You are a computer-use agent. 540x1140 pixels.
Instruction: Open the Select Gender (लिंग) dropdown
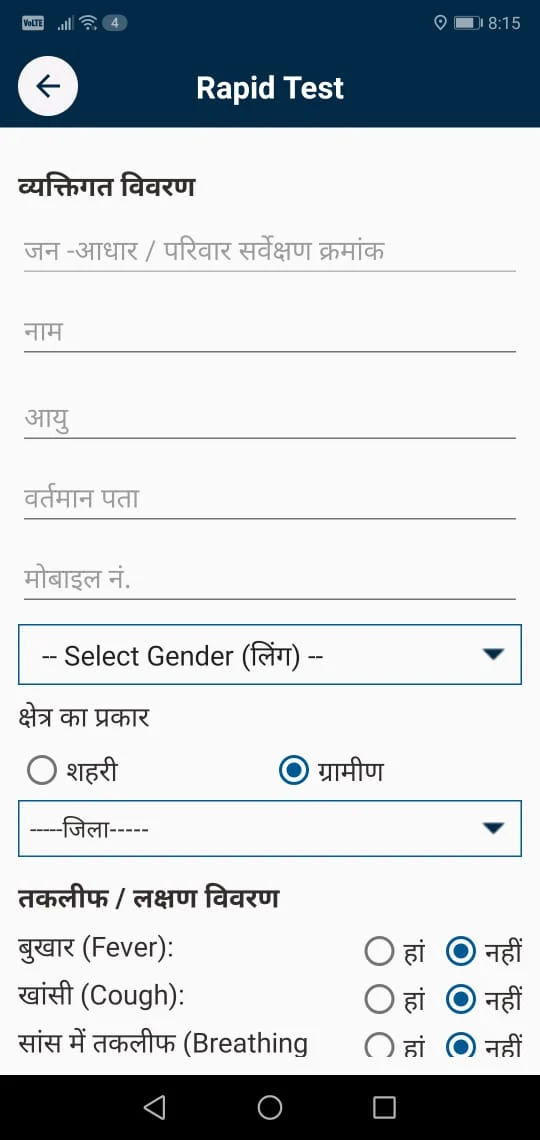[x=270, y=654]
